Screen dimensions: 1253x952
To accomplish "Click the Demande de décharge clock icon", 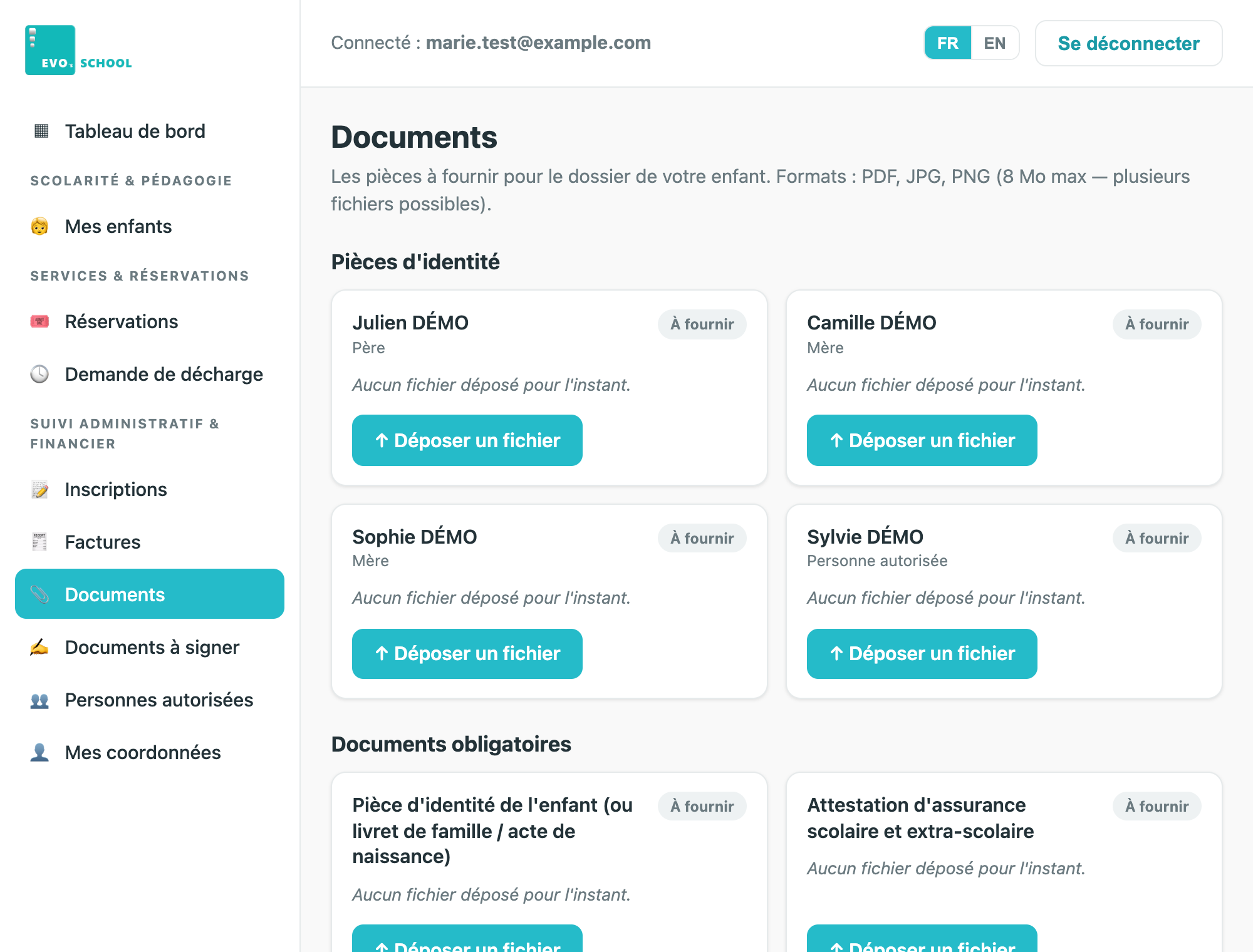I will 39,374.
